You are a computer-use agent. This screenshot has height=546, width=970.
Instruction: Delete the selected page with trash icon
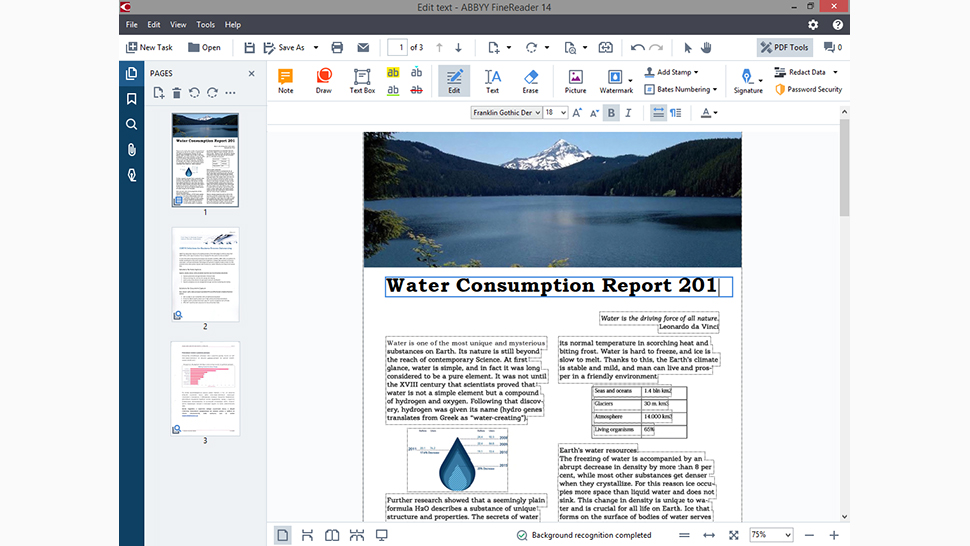click(176, 93)
